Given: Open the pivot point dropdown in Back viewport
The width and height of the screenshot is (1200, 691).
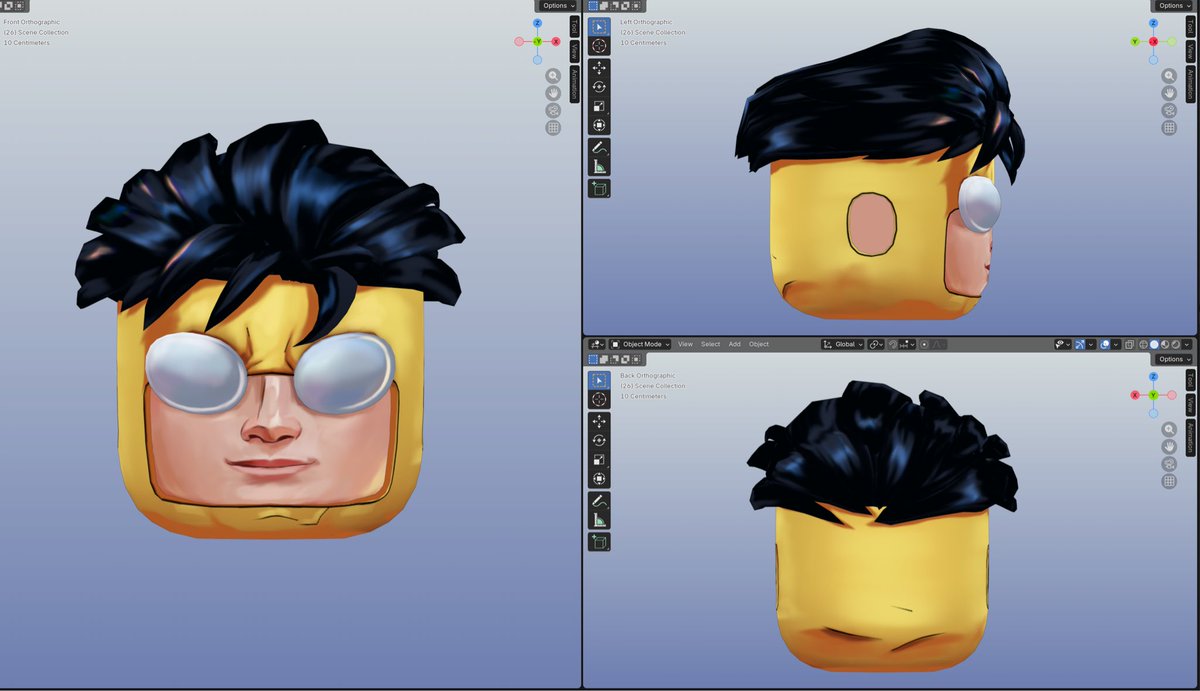Looking at the screenshot, I should (876, 344).
